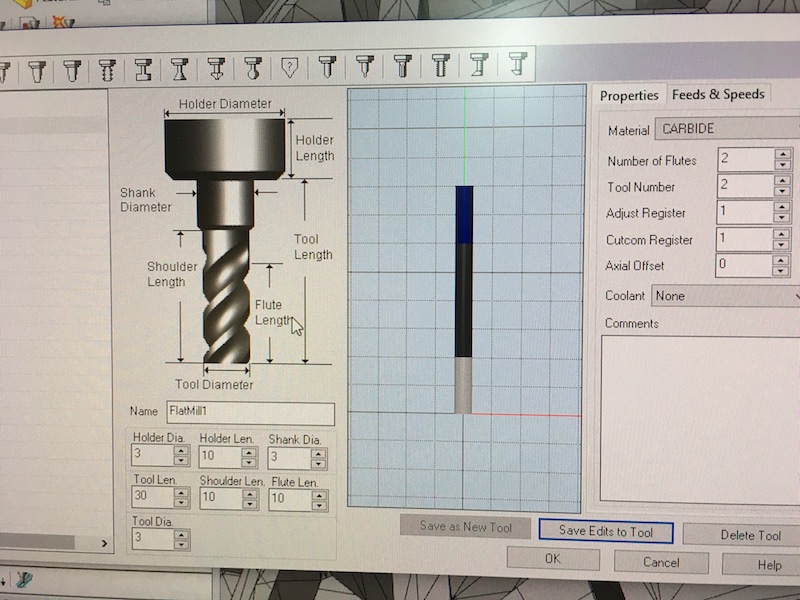Decrease Tool Number with down arrow
800x600 pixels.
click(x=783, y=191)
